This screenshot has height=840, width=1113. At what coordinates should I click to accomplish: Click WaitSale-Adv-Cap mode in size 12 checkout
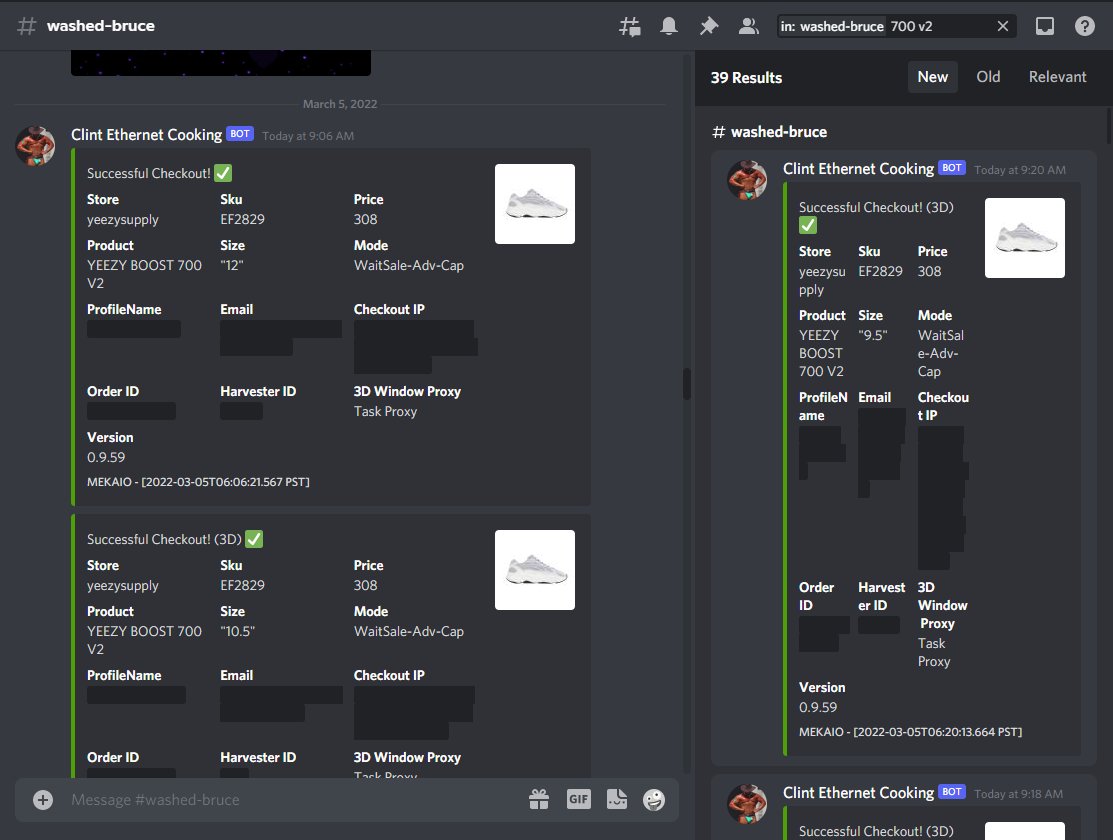pos(409,266)
